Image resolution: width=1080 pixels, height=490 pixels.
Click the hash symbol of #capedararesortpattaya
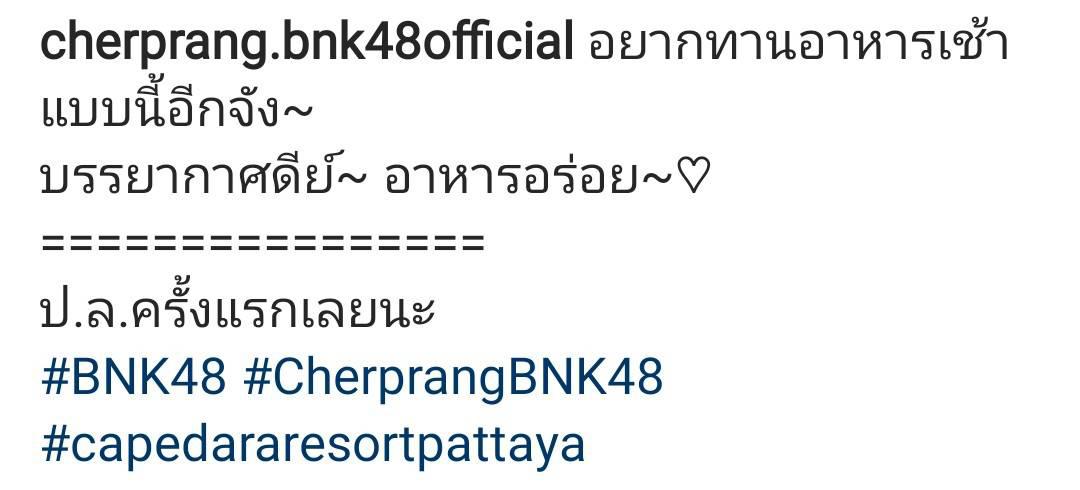coord(55,445)
